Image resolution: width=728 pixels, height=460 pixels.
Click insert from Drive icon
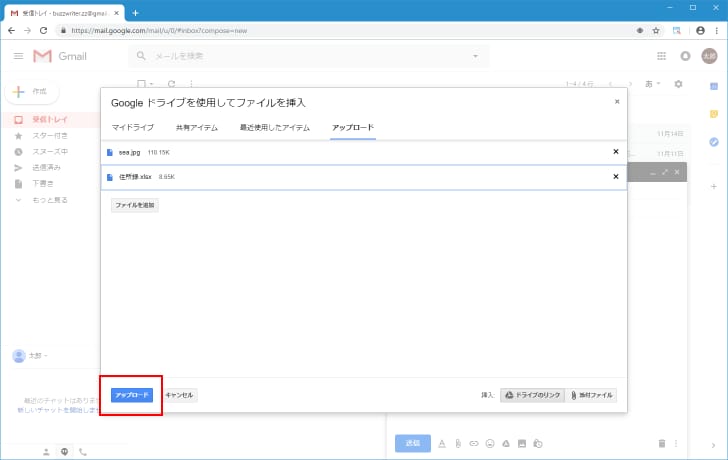coord(506,444)
